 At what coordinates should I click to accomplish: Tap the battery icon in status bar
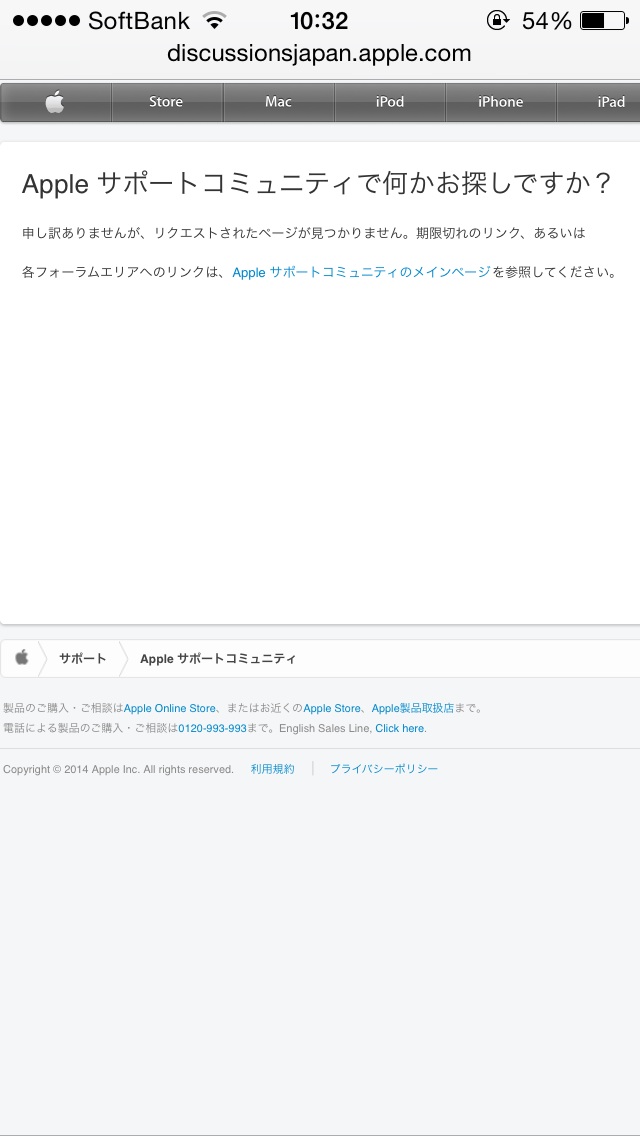[x=604, y=21]
